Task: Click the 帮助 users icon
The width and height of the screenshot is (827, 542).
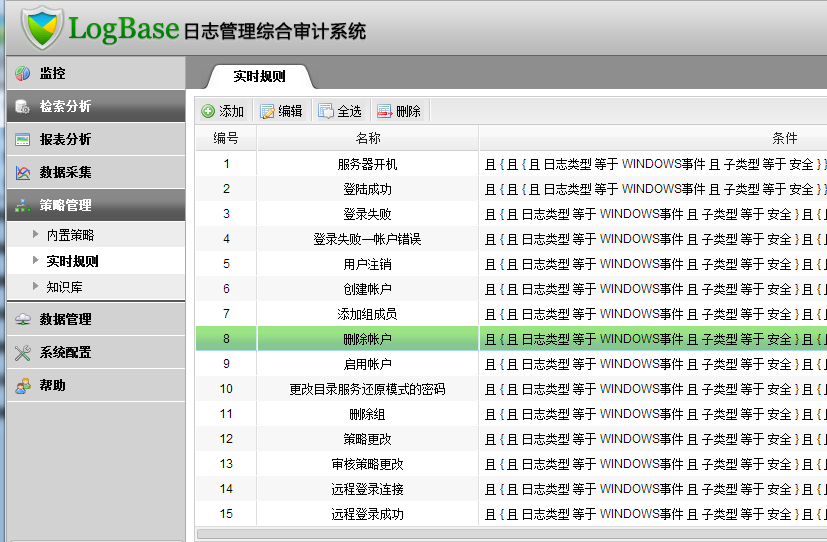Action: point(23,386)
